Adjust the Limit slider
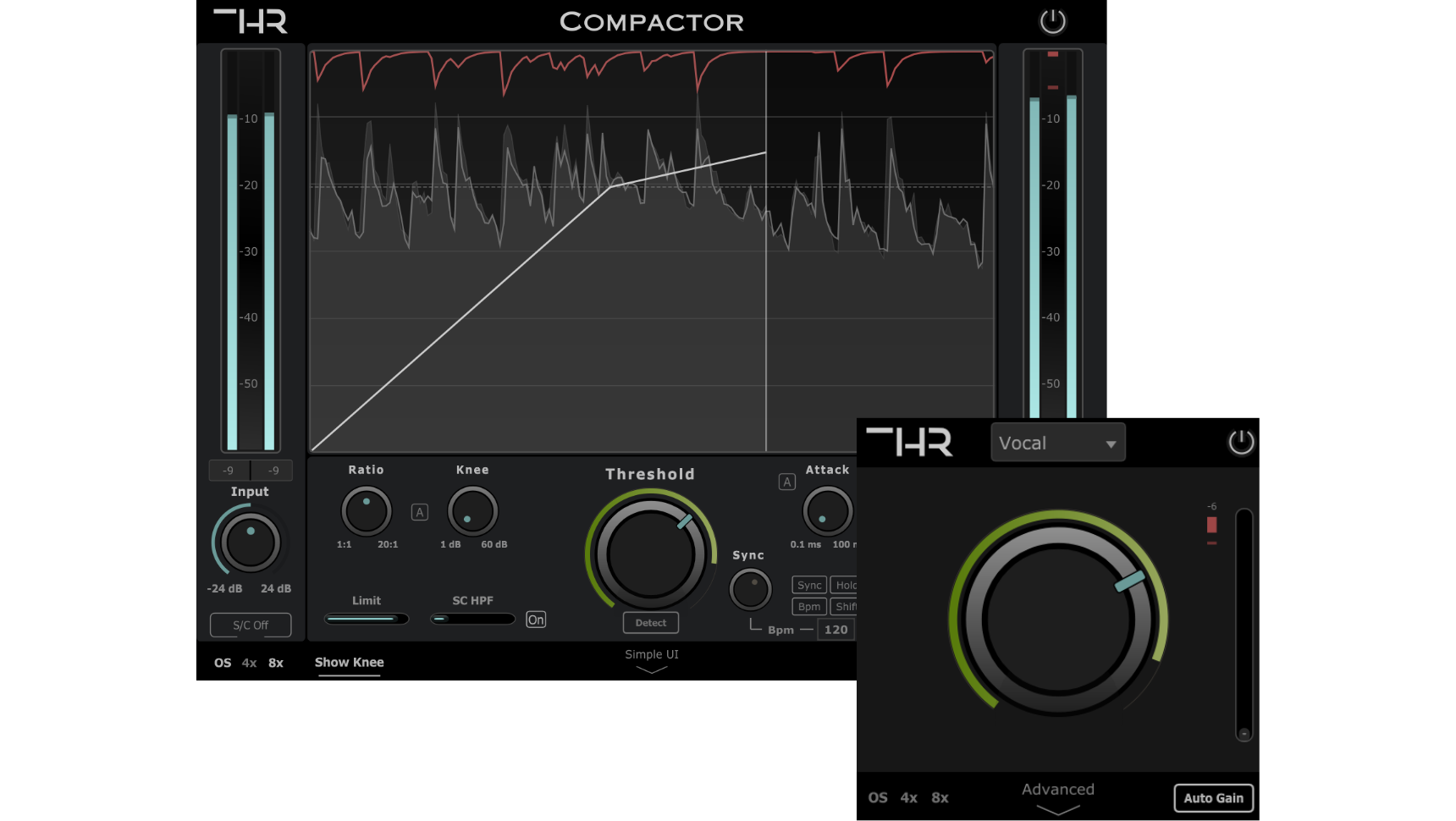This screenshot has width=1456, height=821. point(366,619)
